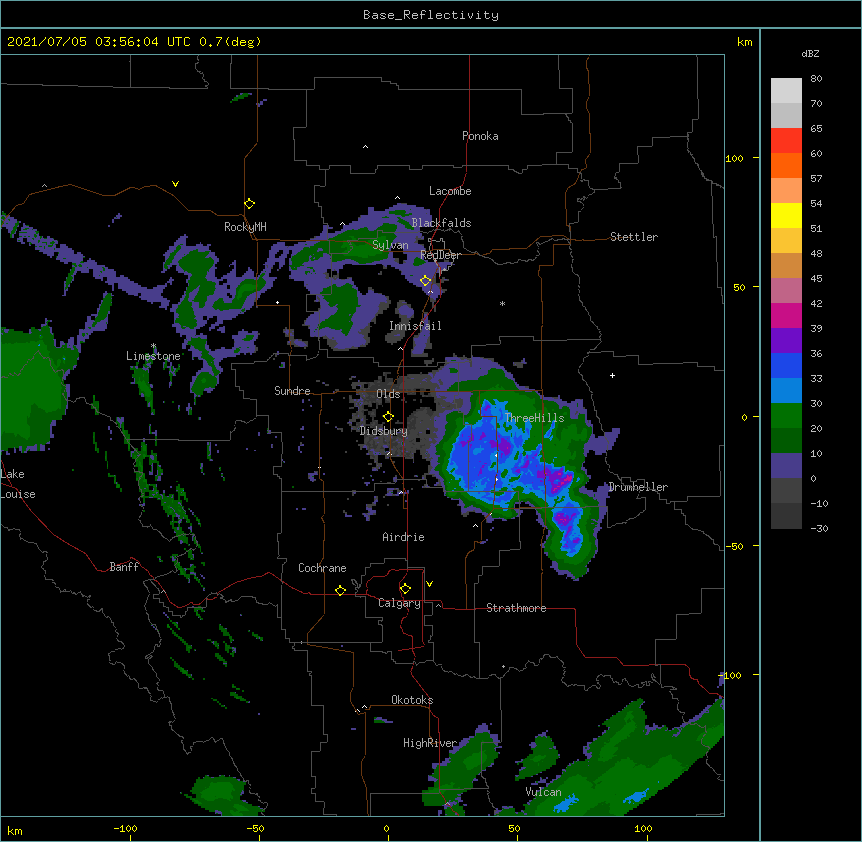Click the Calgary city label
Screen dimensions: 862x842
click(x=399, y=603)
